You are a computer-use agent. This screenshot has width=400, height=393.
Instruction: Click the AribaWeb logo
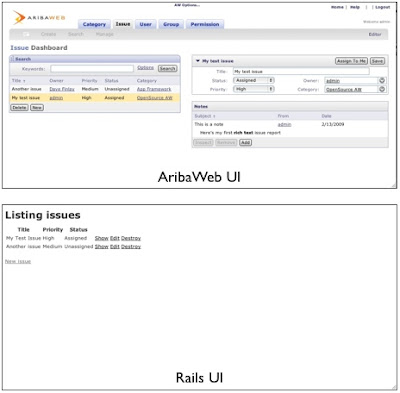point(39,17)
